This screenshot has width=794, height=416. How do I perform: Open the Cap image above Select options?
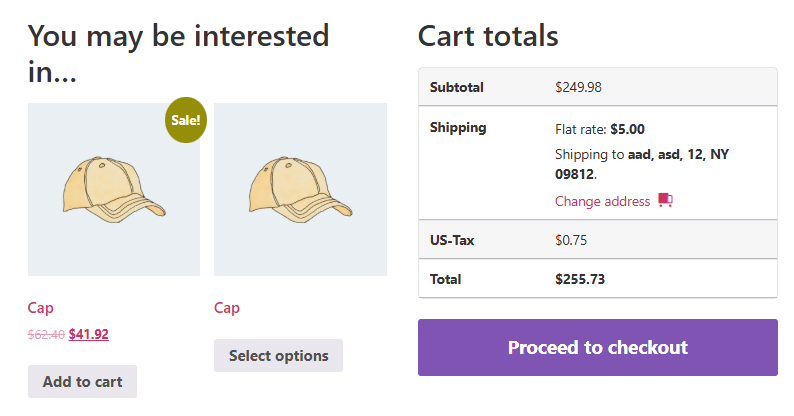click(300, 190)
